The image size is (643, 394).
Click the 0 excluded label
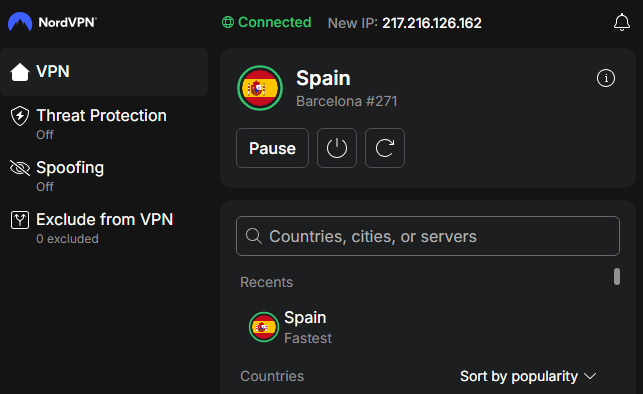tap(67, 239)
